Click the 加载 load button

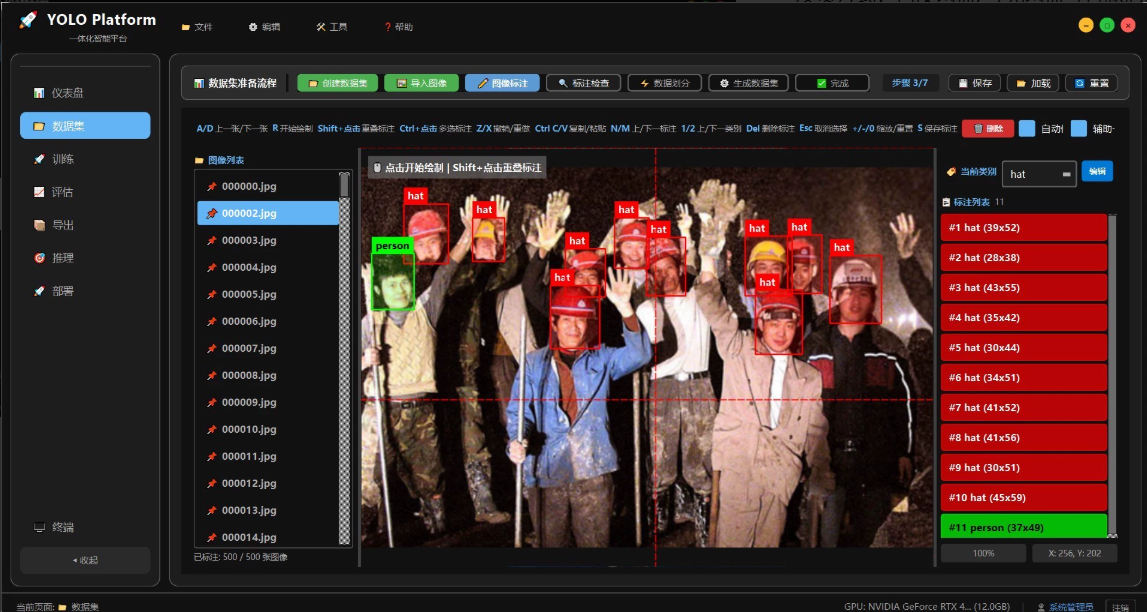coord(1033,83)
